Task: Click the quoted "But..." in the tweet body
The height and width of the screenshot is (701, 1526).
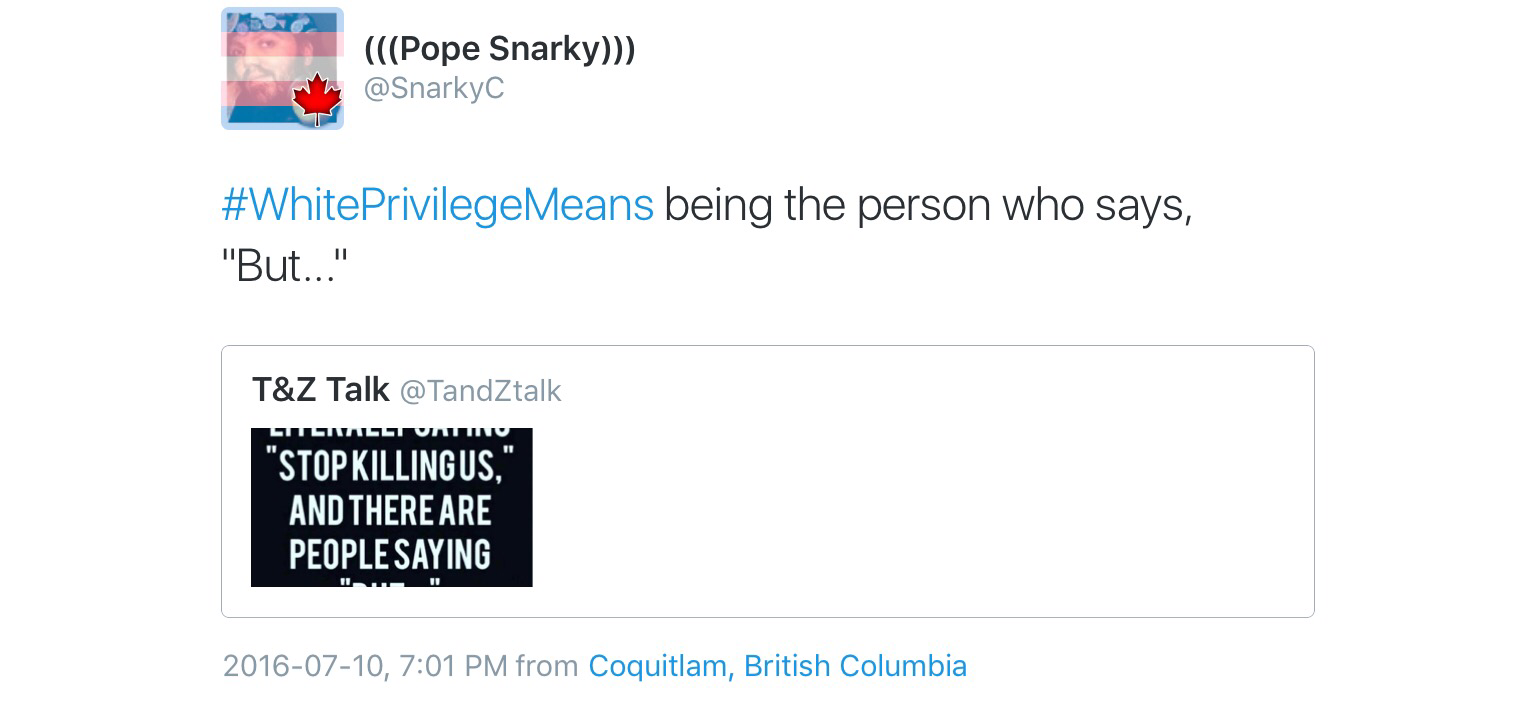Action: click(283, 266)
